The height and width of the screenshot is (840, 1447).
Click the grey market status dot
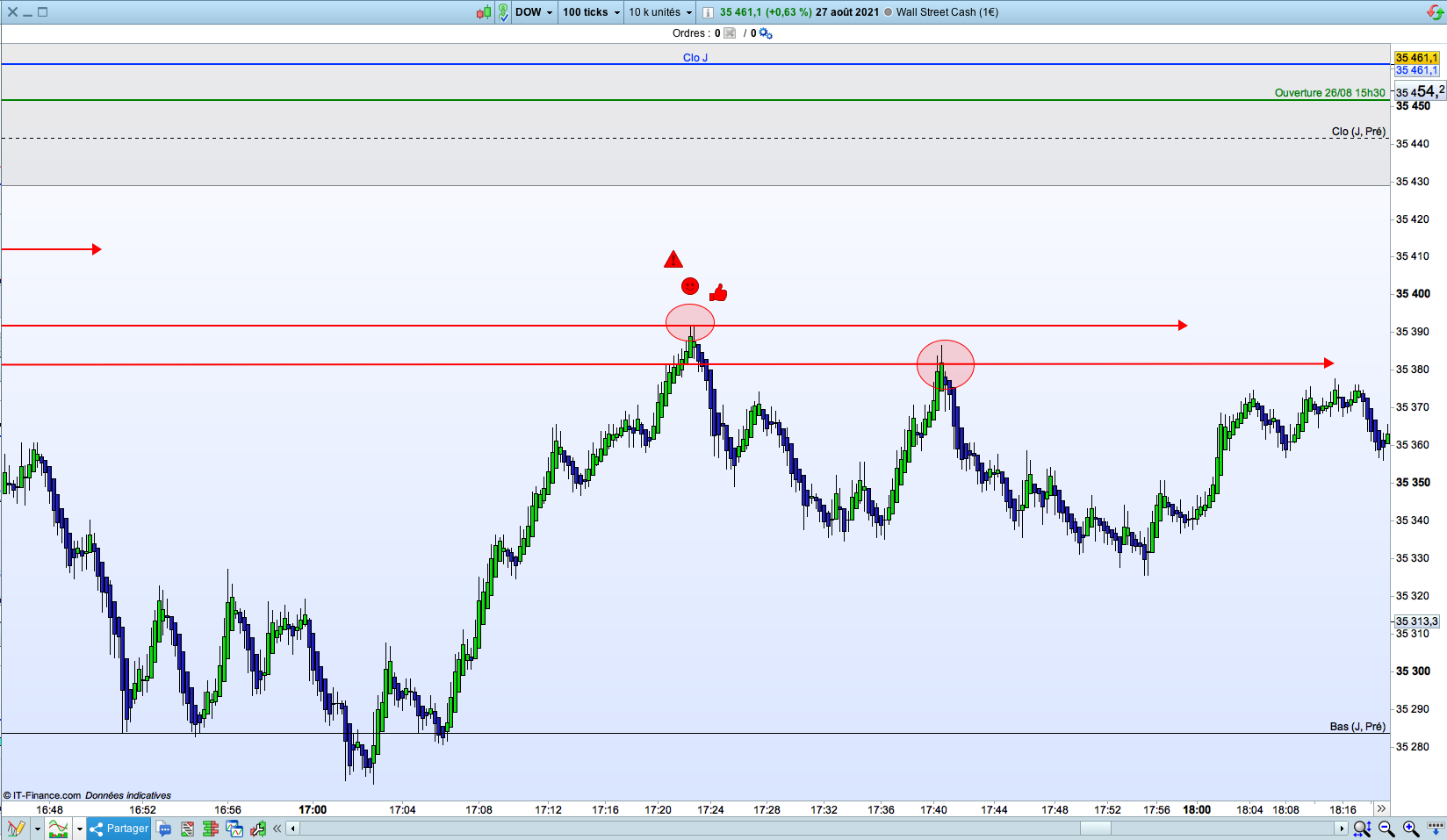[888, 12]
